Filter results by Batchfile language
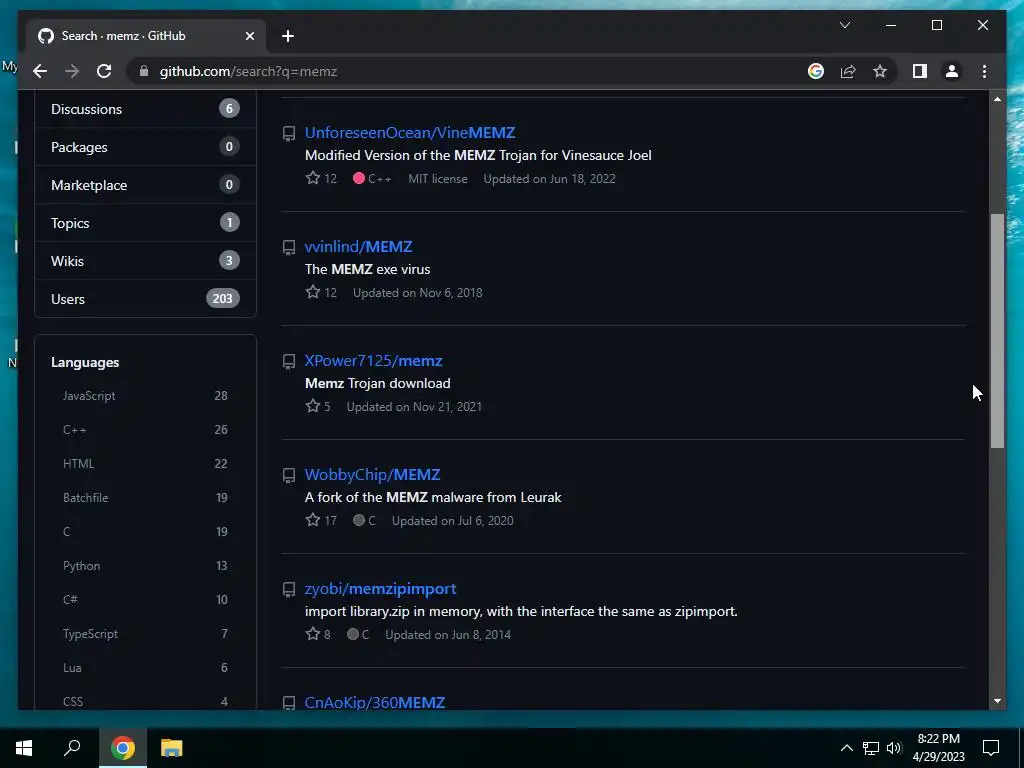 click(x=145, y=498)
